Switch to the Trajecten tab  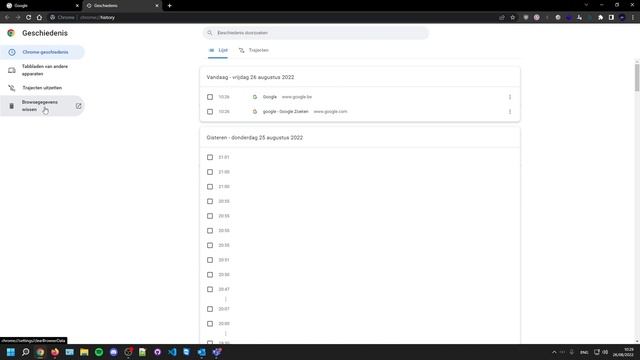point(253,50)
